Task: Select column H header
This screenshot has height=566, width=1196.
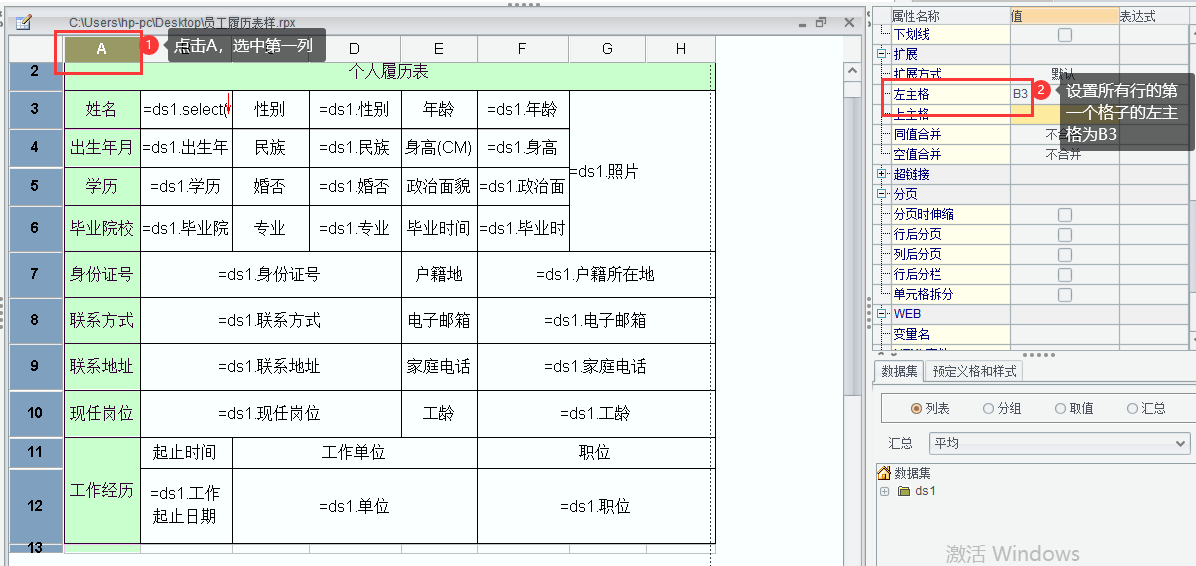Action: click(x=680, y=49)
